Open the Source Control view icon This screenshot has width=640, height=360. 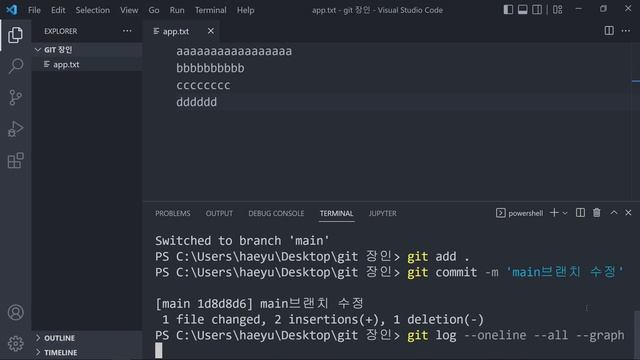point(16,98)
